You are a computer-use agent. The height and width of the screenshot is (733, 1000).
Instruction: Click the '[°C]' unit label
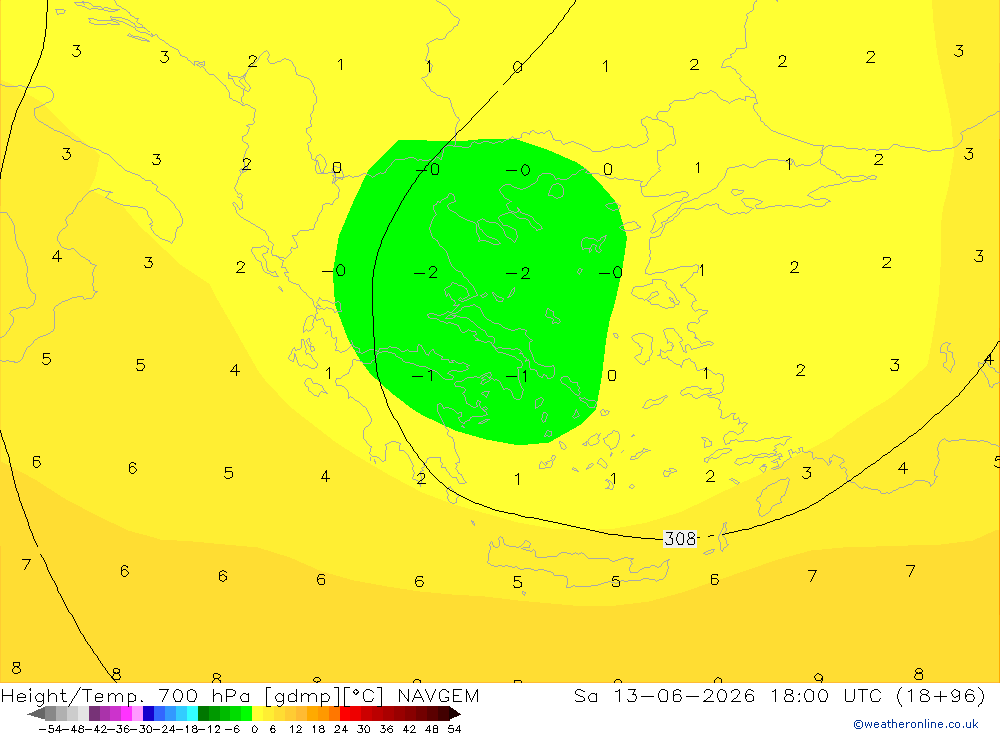pos(364,695)
